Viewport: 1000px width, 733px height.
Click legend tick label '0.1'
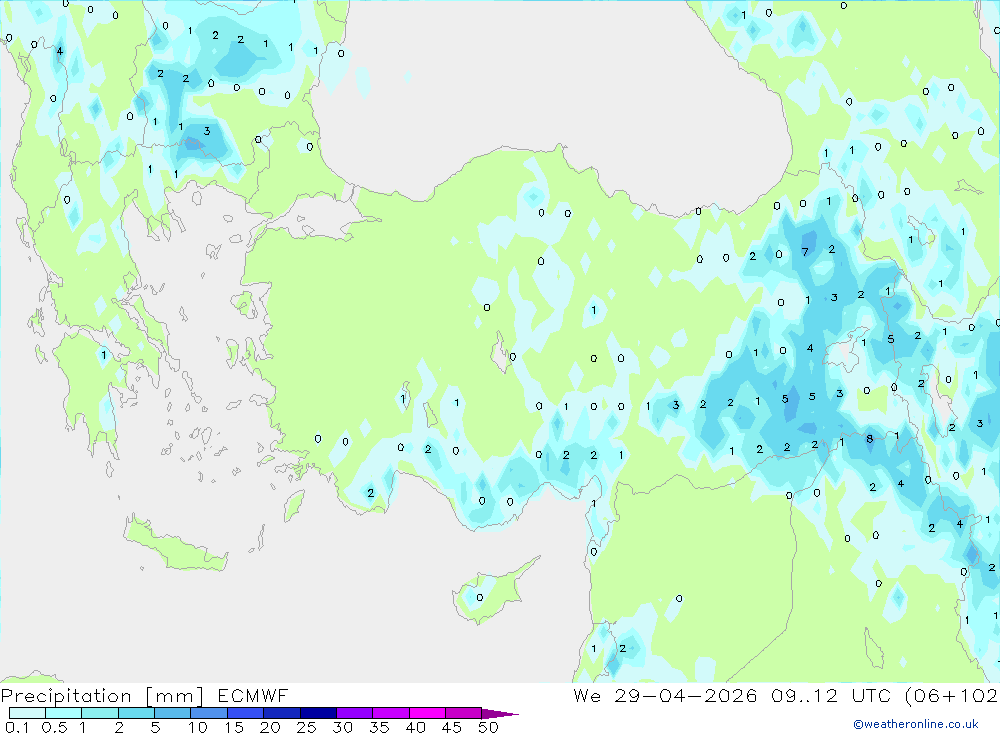[x=17, y=727]
